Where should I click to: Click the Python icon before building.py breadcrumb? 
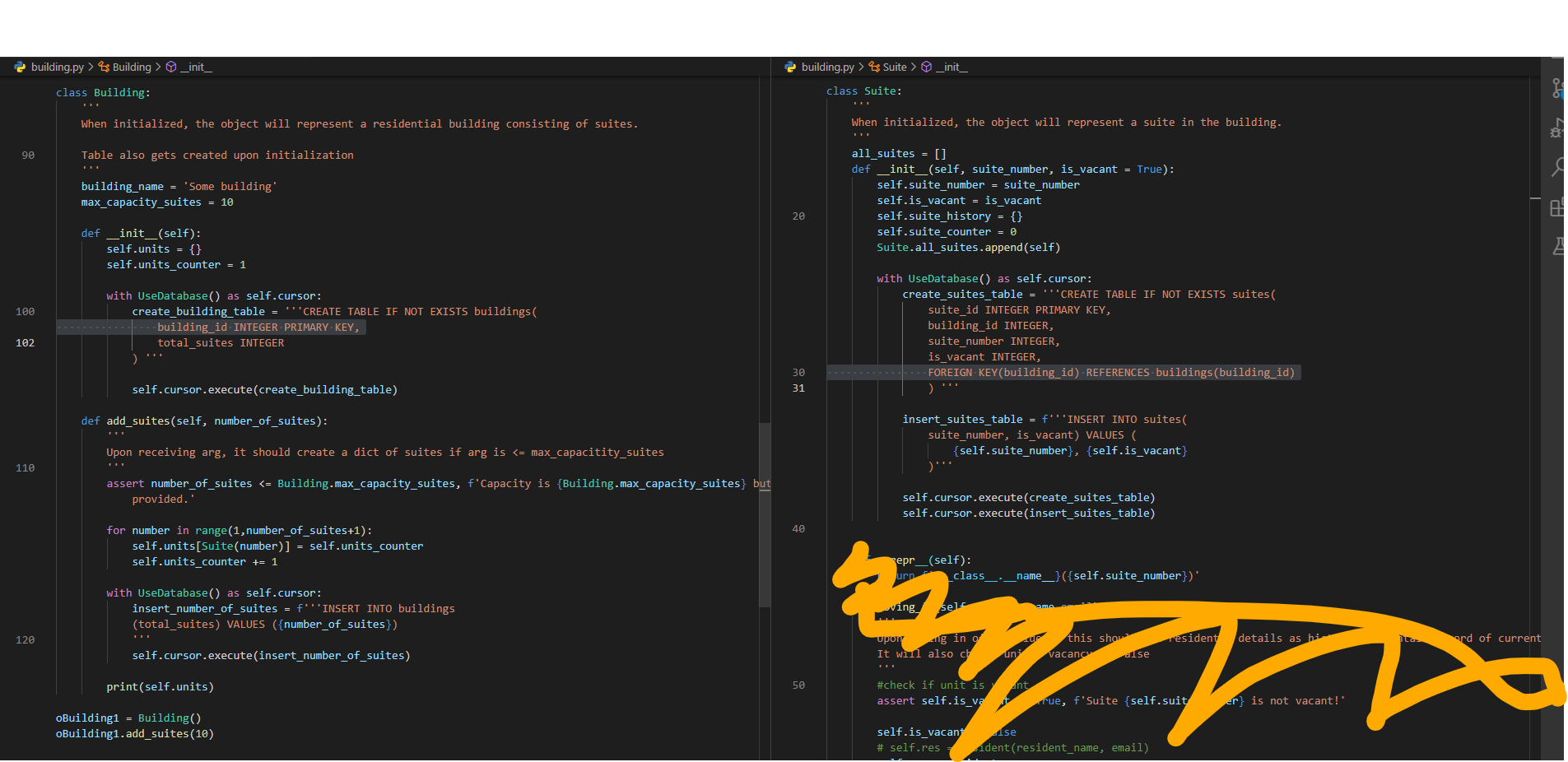coord(19,67)
